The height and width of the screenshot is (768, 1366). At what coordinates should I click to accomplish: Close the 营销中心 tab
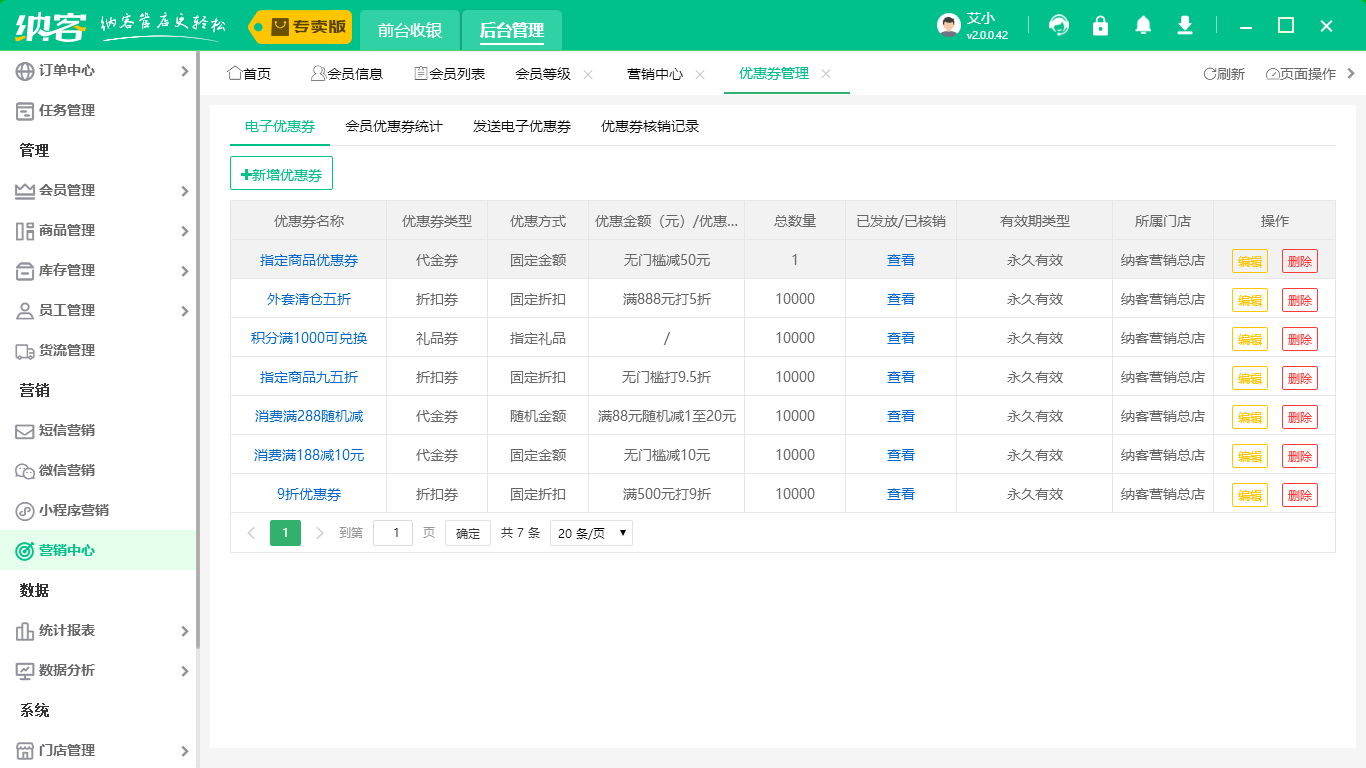[x=700, y=74]
